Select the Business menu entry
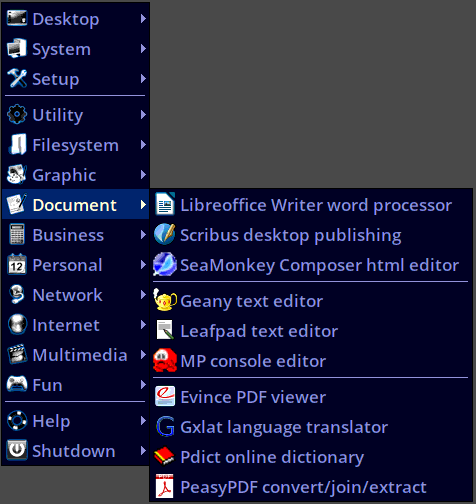 [x=75, y=235]
